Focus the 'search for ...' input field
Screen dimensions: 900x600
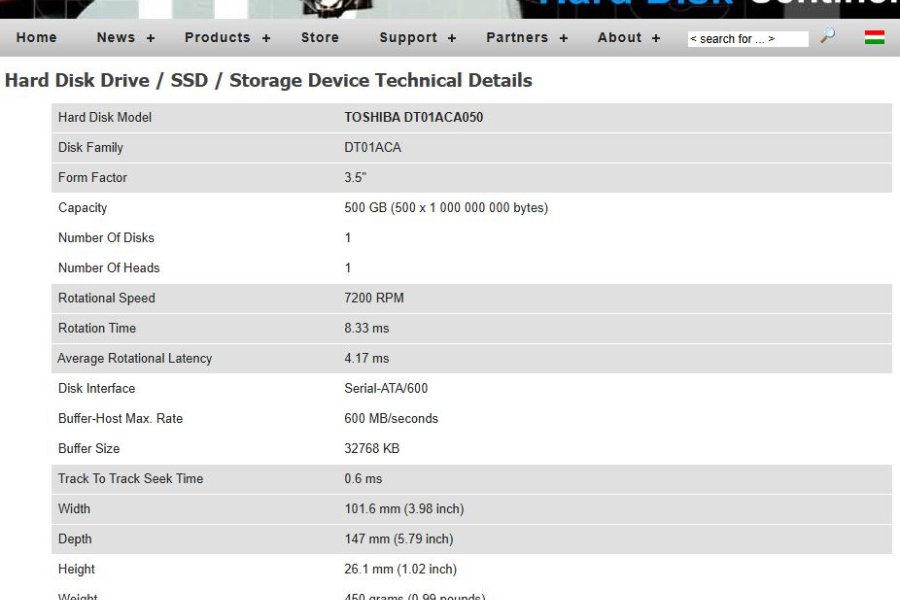coord(748,38)
